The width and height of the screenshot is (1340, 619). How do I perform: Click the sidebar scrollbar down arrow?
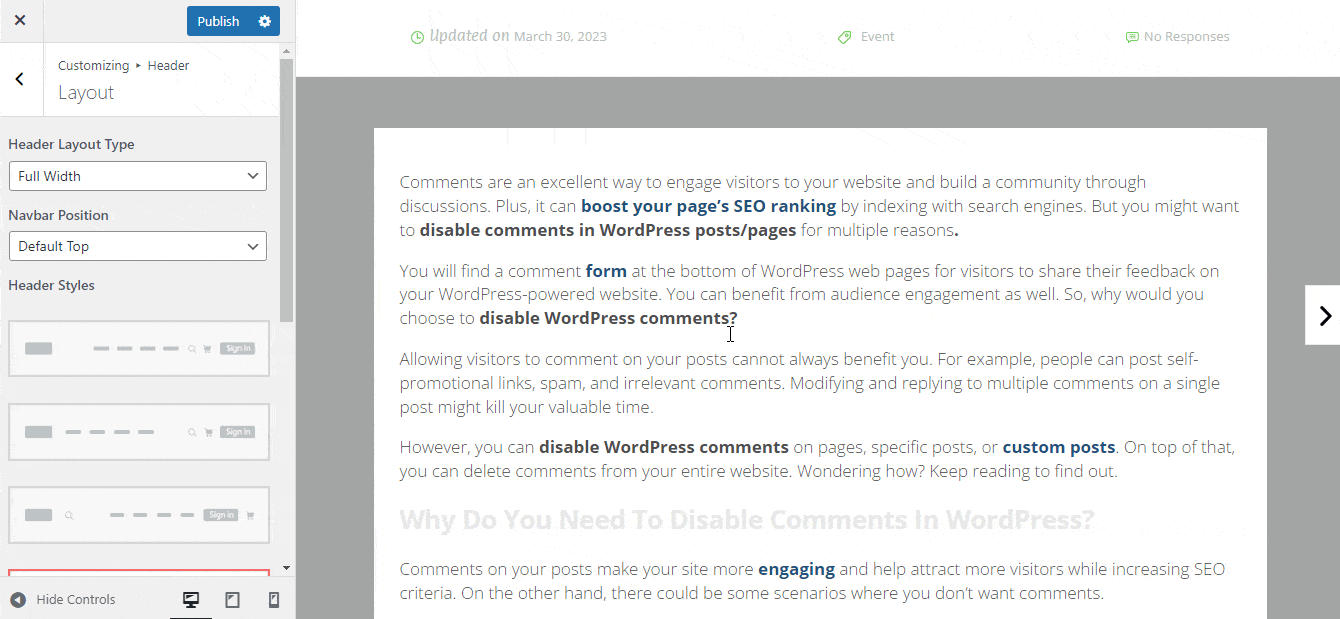click(287, 568)
